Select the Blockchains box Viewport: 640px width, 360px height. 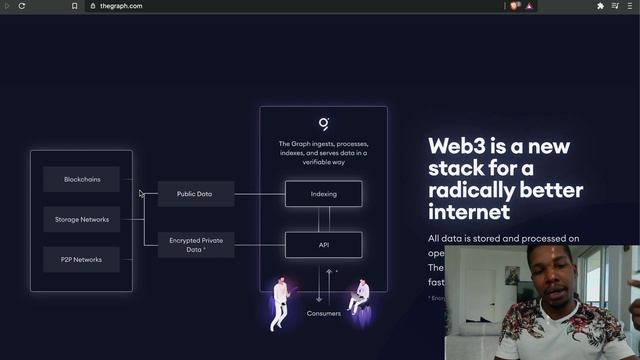(x=82, y=179)
